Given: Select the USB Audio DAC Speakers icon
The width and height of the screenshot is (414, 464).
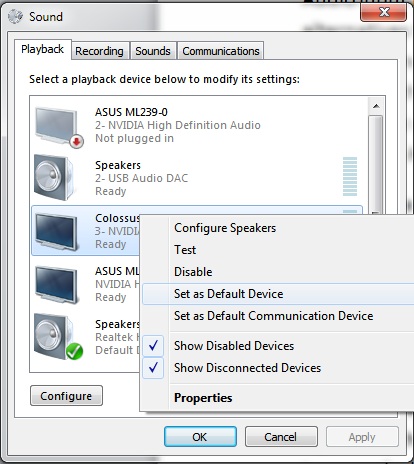Looking at the screenshot, I should [x=54, y=177].
